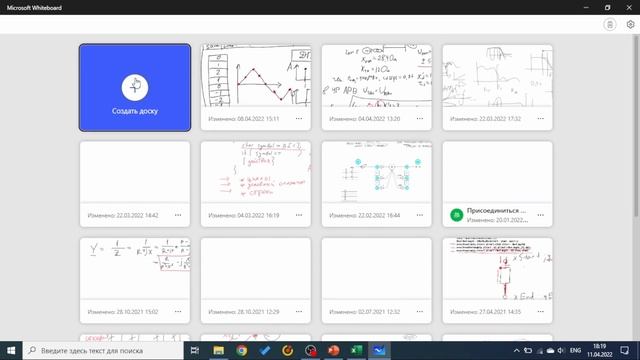Launch Excel from the taskbar
Image resolution: width=640 pixels, height=360 pixels.
tap(356, 351)
